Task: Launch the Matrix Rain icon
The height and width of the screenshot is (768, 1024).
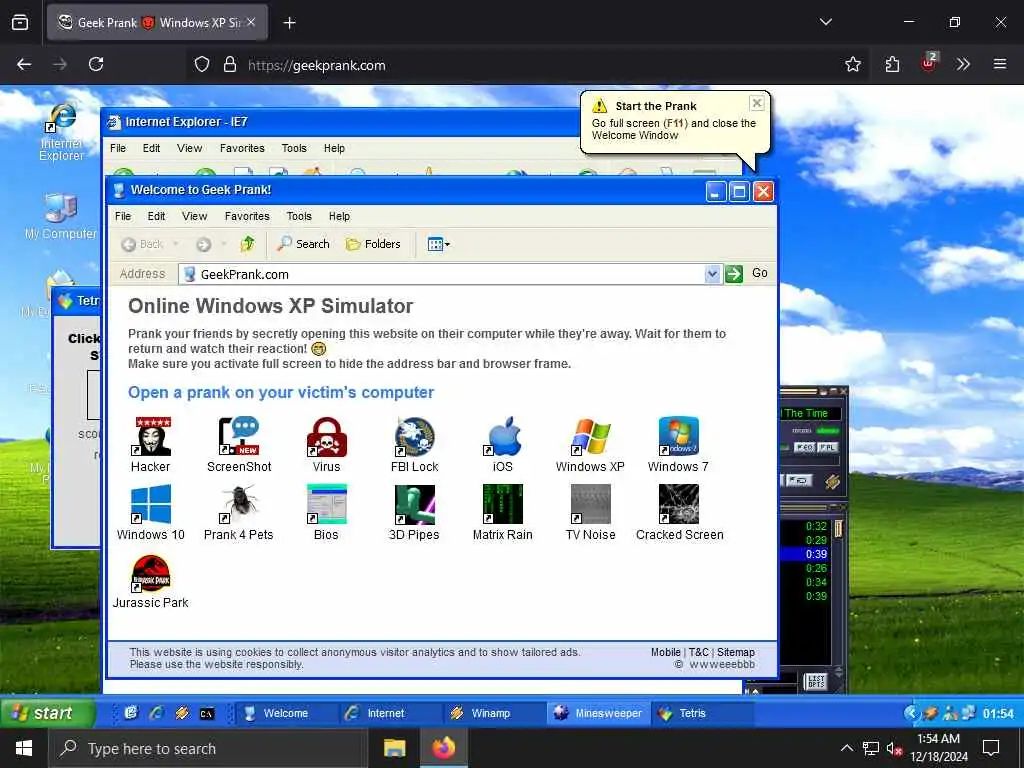Action: point(503,512)
